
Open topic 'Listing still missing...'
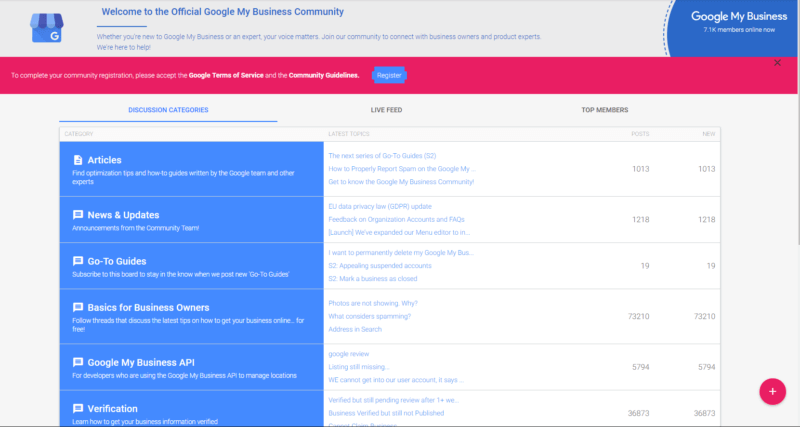[x=359, y=367]
